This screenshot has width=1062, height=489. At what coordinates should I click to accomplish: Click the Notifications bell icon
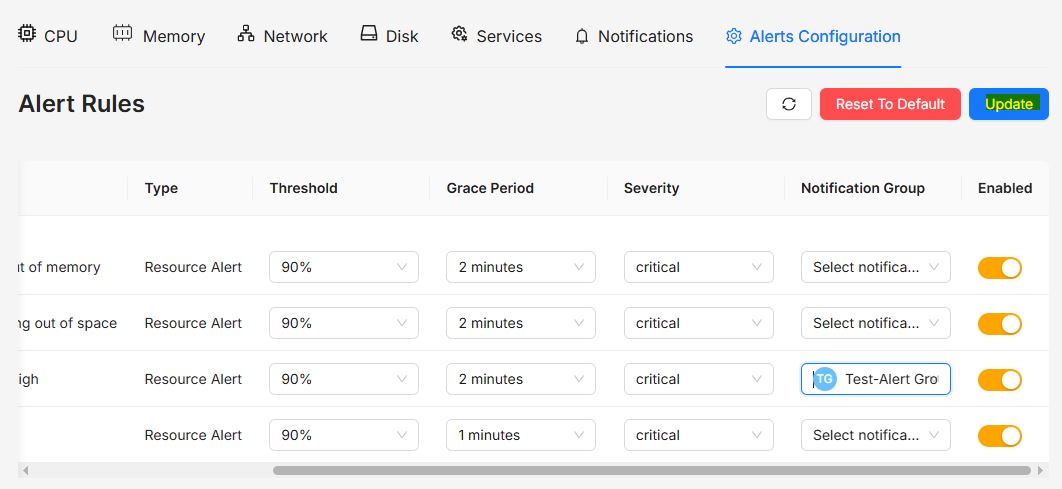click(x=582, y=37)
